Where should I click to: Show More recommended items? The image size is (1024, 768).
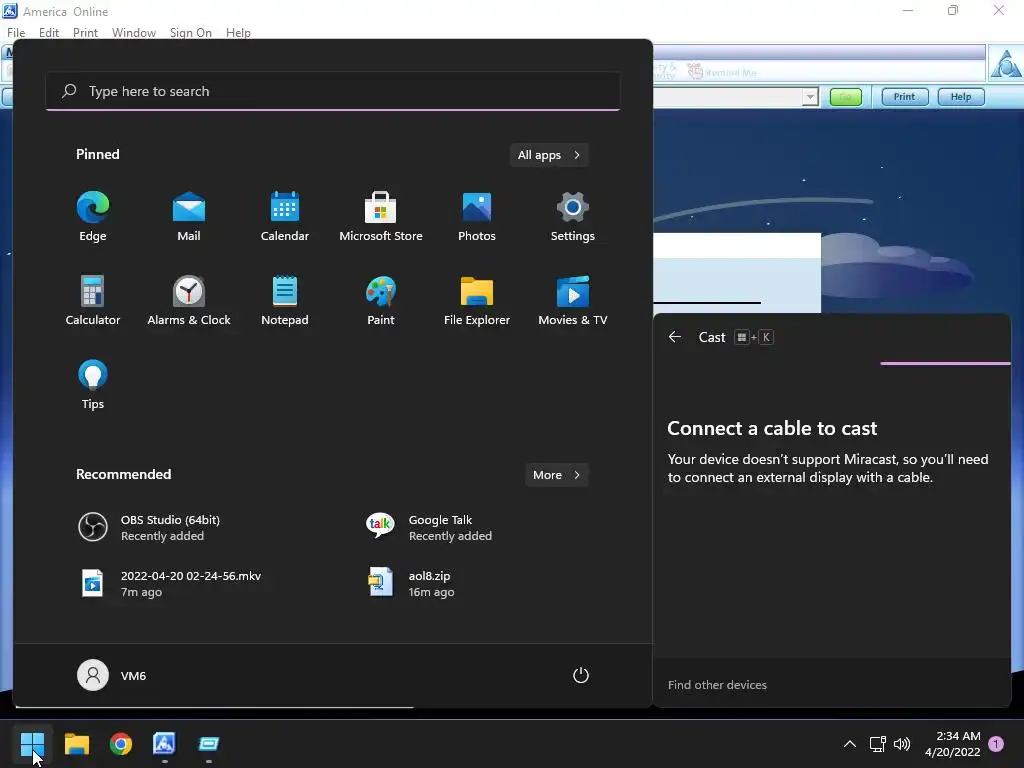[x=556, y=475]
